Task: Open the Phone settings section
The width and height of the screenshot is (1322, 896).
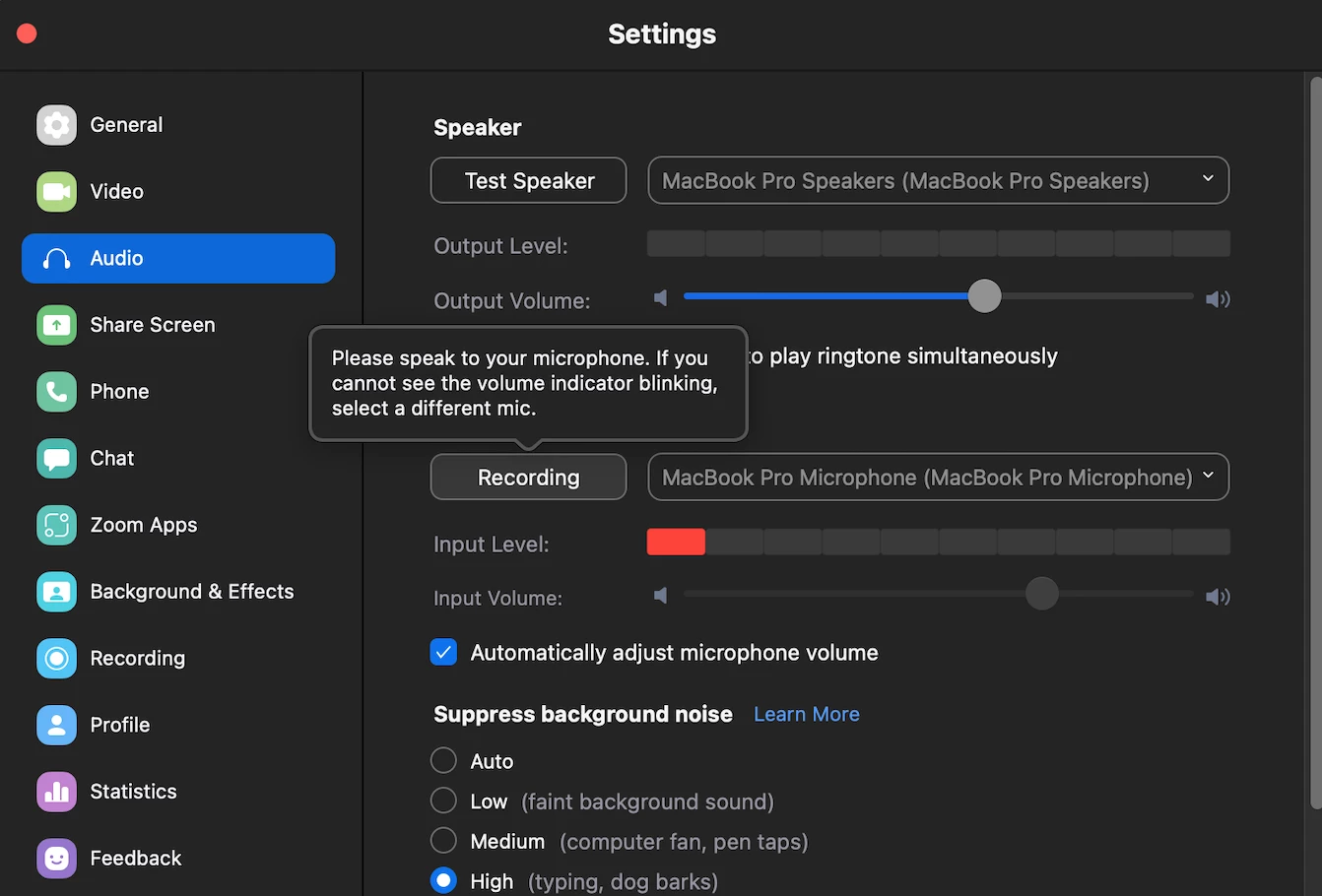Action: [x=178, y=392]
